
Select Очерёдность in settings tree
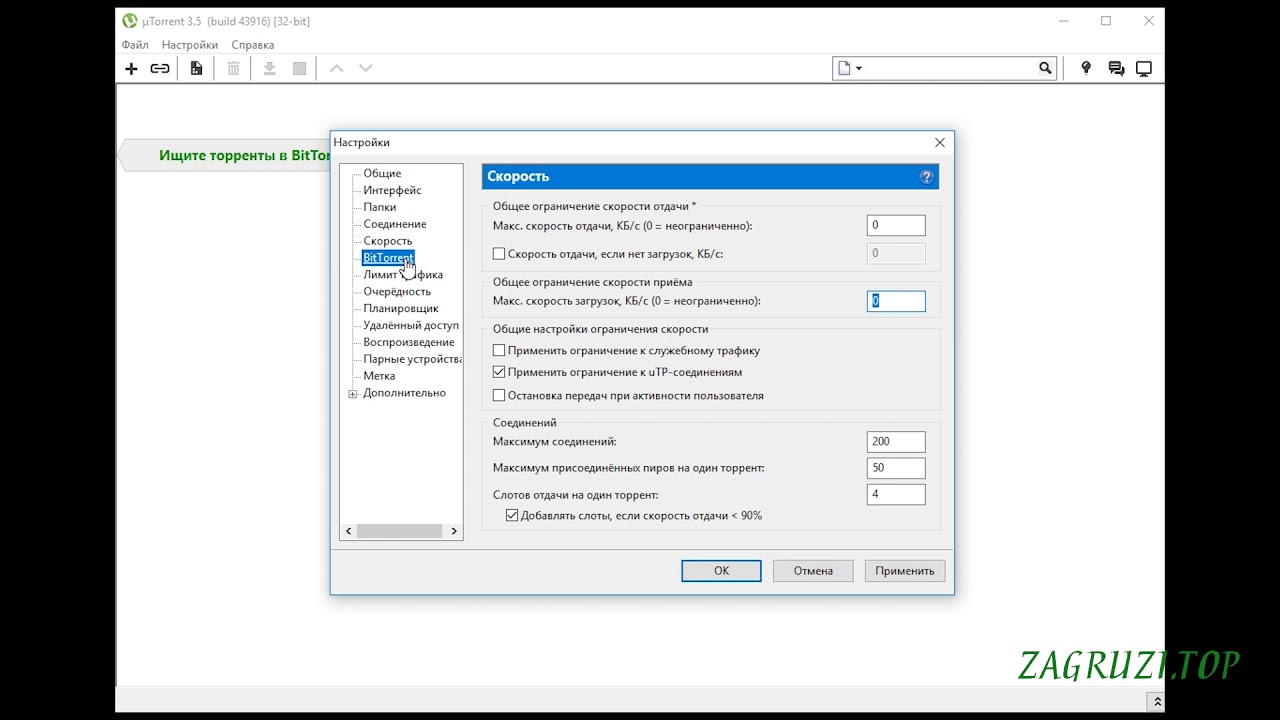[x=397, y=291]
